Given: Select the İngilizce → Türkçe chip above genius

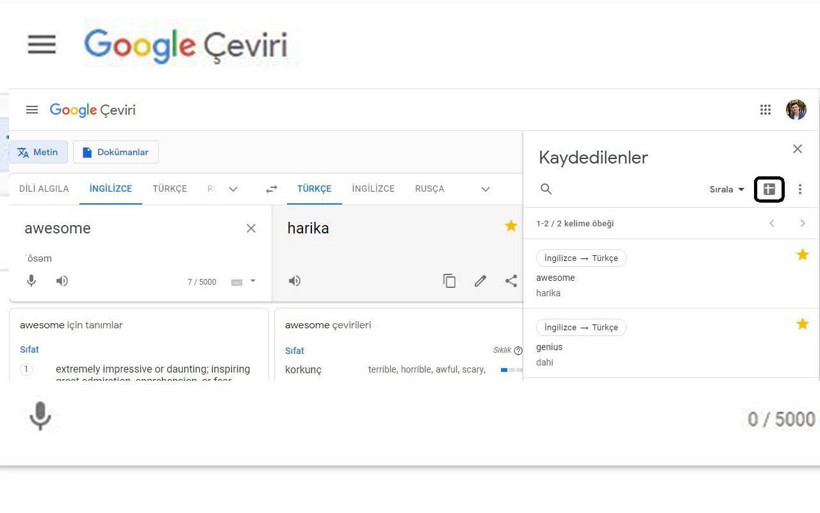Looking at the screenshot, I should point(581,327).
